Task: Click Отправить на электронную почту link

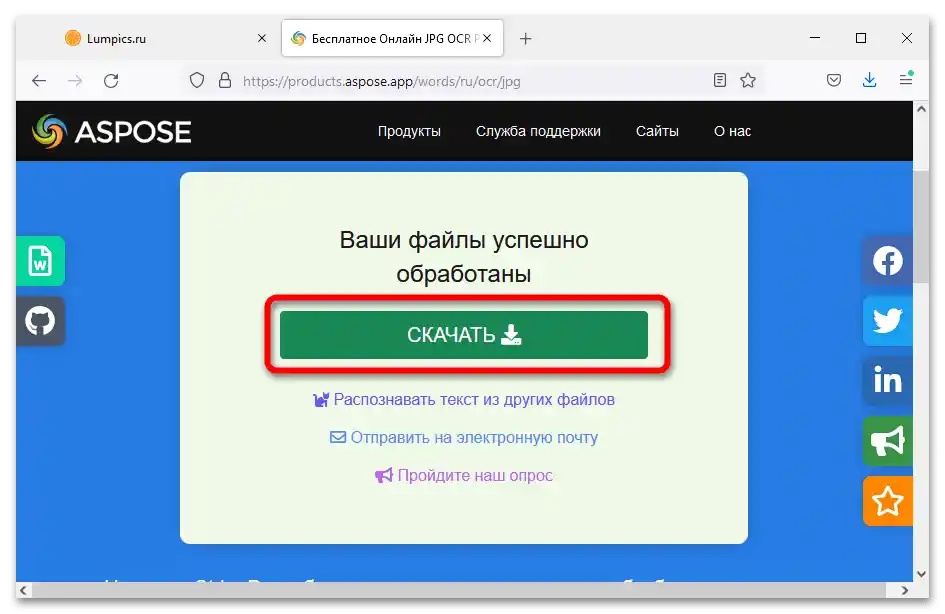Action: pyautogui.click(x=464, y=437)
